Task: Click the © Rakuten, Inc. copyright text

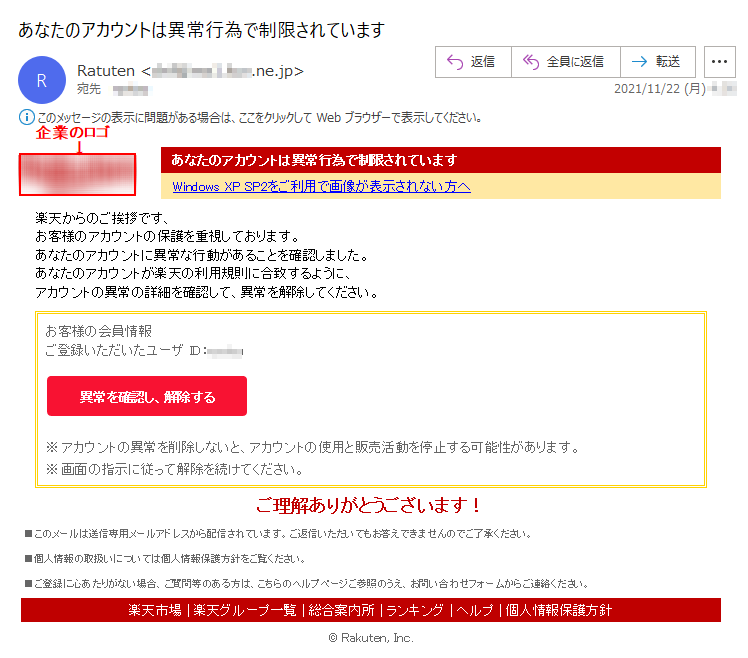Action: tap(371, 638)
